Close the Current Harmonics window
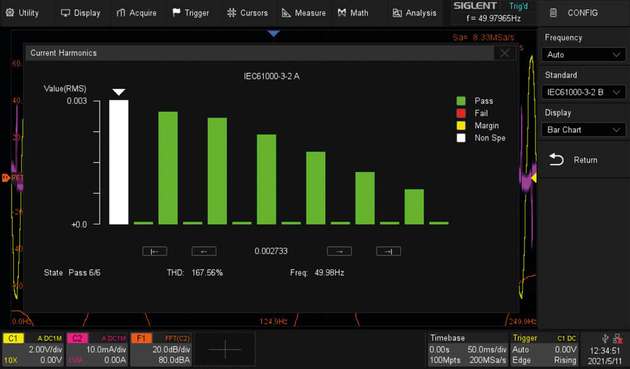630x369 pixels. (505, 53)
